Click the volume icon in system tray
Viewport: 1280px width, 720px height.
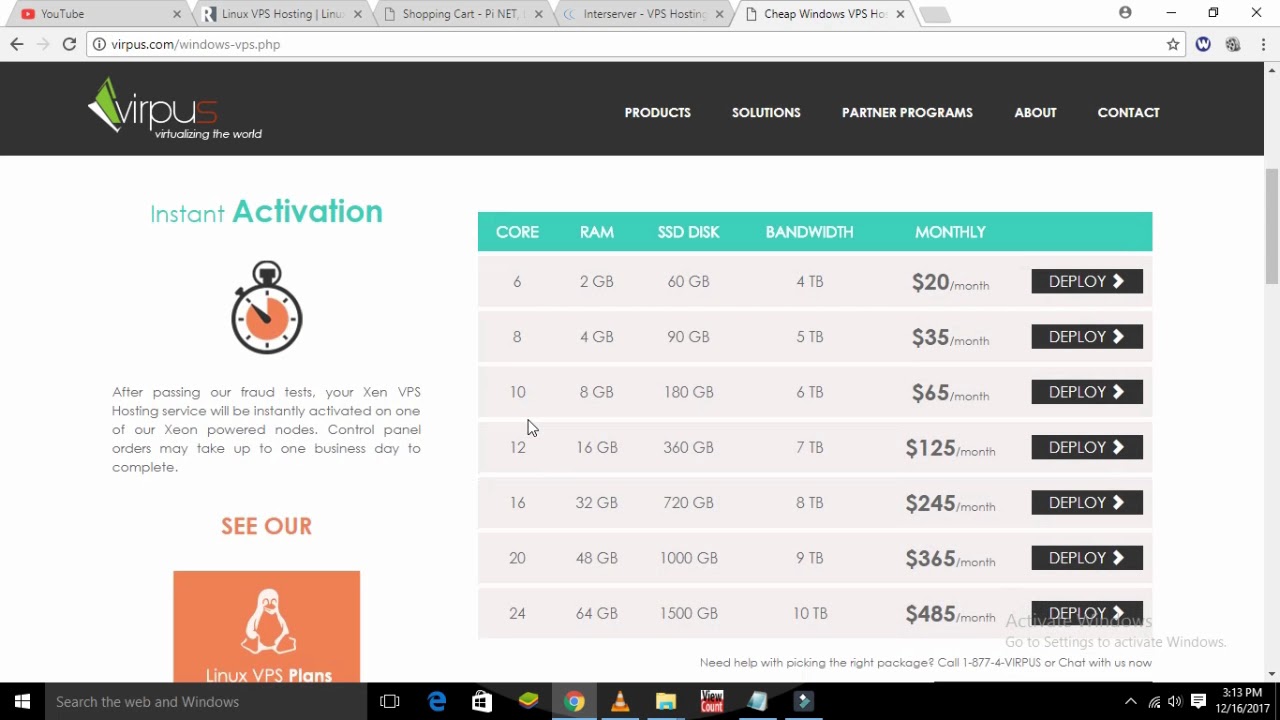[x=1175, y=701]
